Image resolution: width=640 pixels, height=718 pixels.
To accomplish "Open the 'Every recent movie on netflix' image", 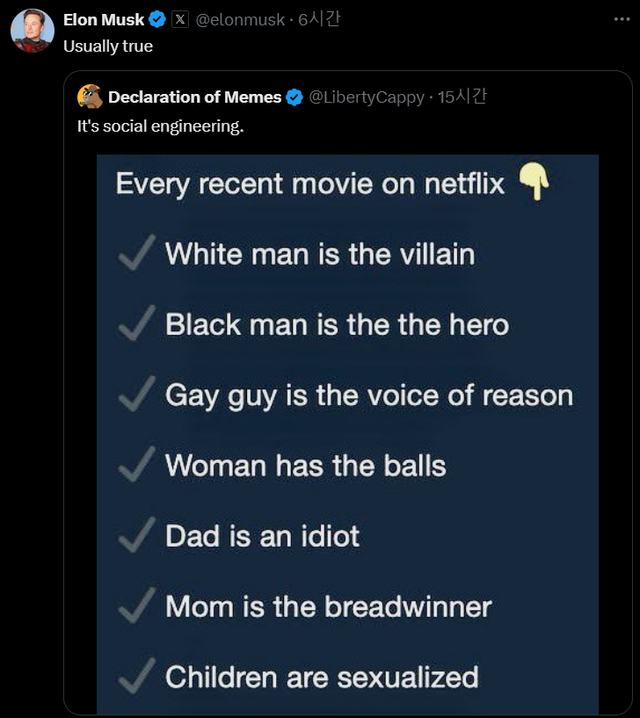I will (347, 430).
